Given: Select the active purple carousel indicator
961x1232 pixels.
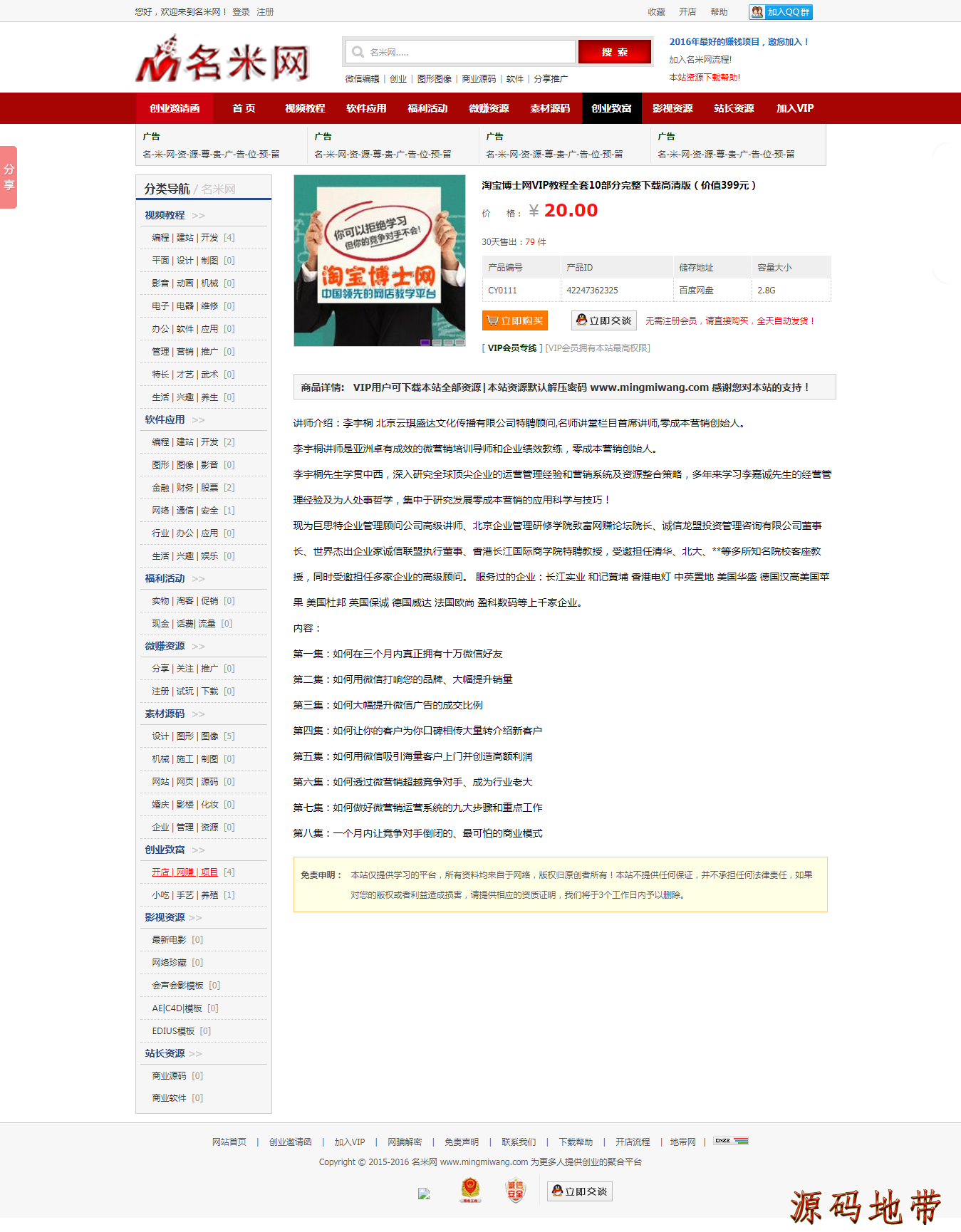Looking at the screenshot, I should click(425, 343).
